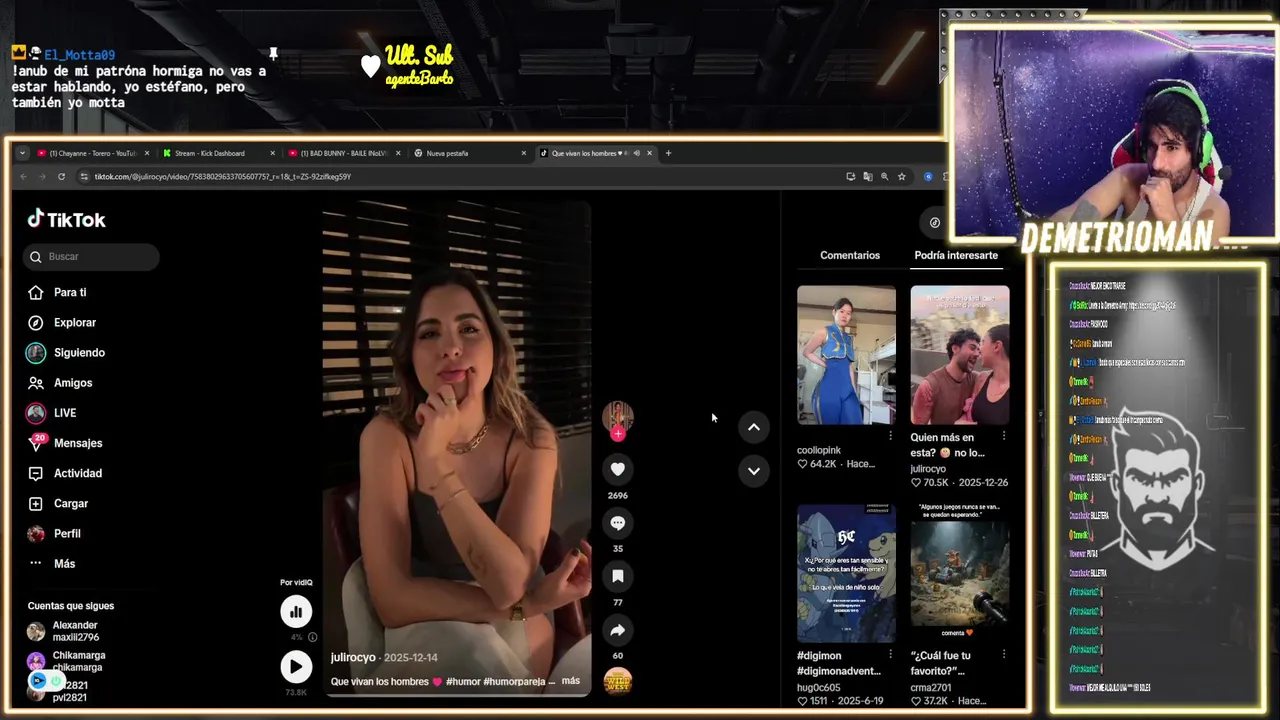
Task: Open the comments bubble icon
Action: coord(617,523)
